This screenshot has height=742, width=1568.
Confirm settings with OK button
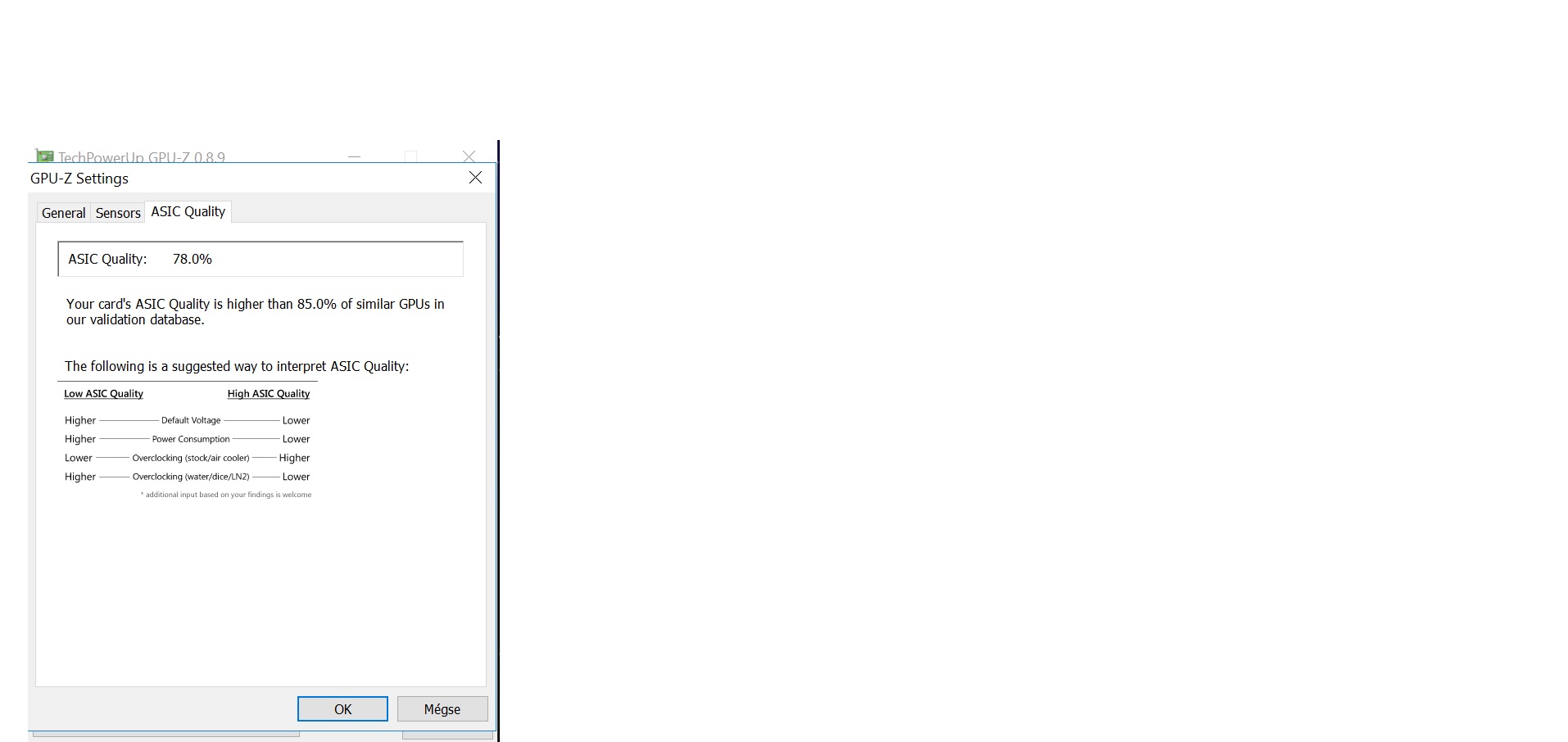(x=342, y=709)
